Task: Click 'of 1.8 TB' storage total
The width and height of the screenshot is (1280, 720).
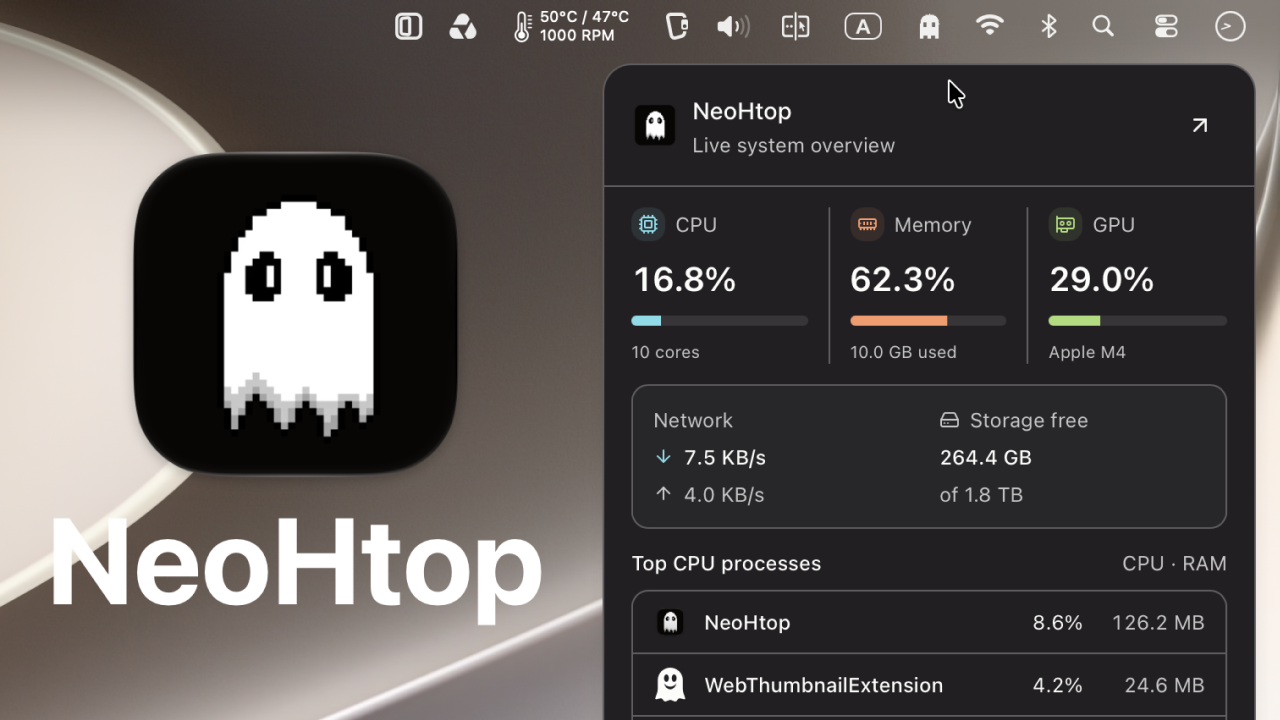Action: [981, 494]
